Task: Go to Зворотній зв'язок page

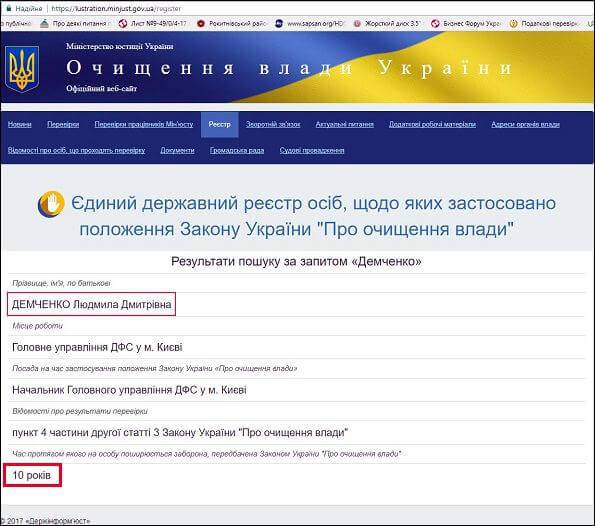Action: coord(273,124)
